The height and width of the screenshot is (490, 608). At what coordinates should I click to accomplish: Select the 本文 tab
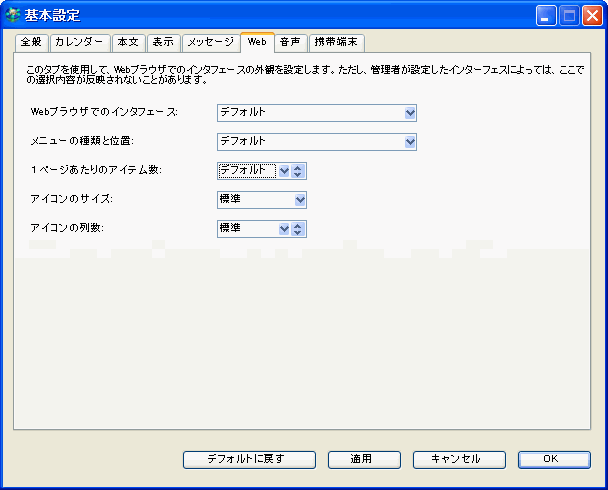coord(127,42)
